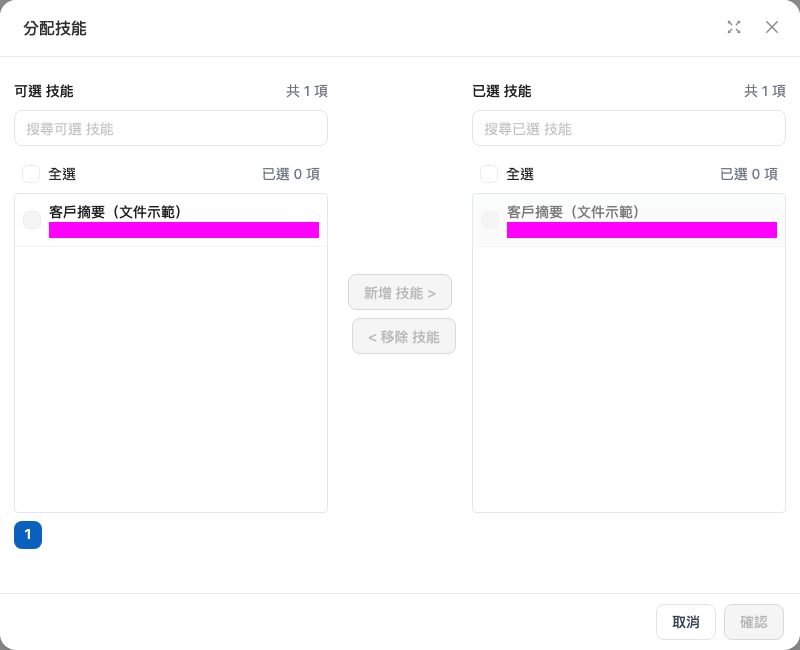Focus the 搜尋可選 技能 search field
This screenshot has width=800, height=650.
tap(171, 129)
